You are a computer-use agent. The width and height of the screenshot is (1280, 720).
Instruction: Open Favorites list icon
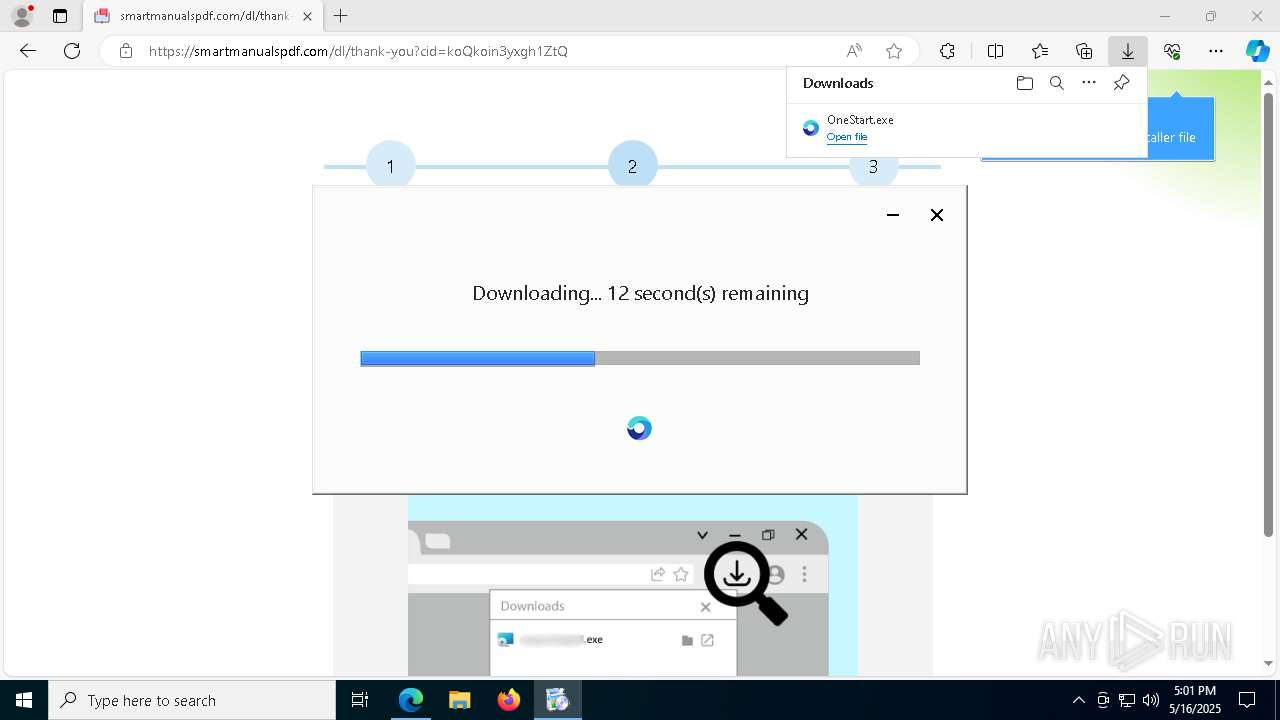1040,51
